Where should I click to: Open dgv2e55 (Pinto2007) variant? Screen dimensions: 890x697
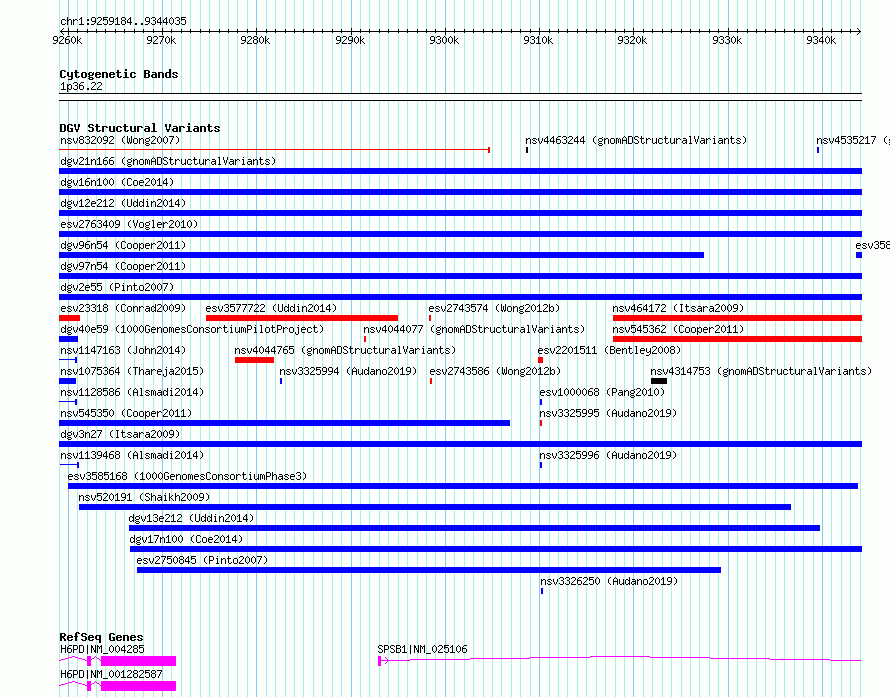pos(117,287)
